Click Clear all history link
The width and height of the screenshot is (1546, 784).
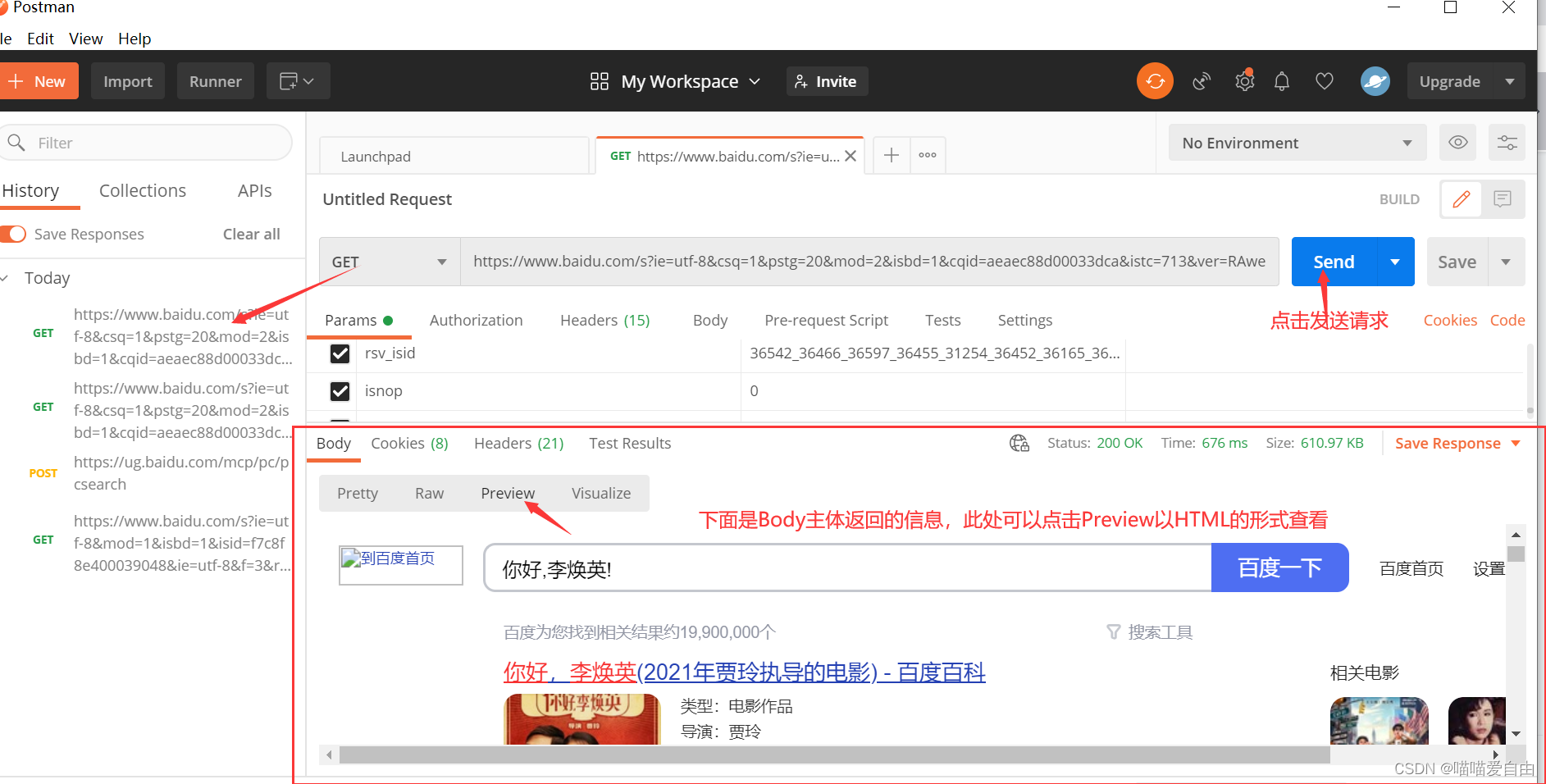coord(251,234)
